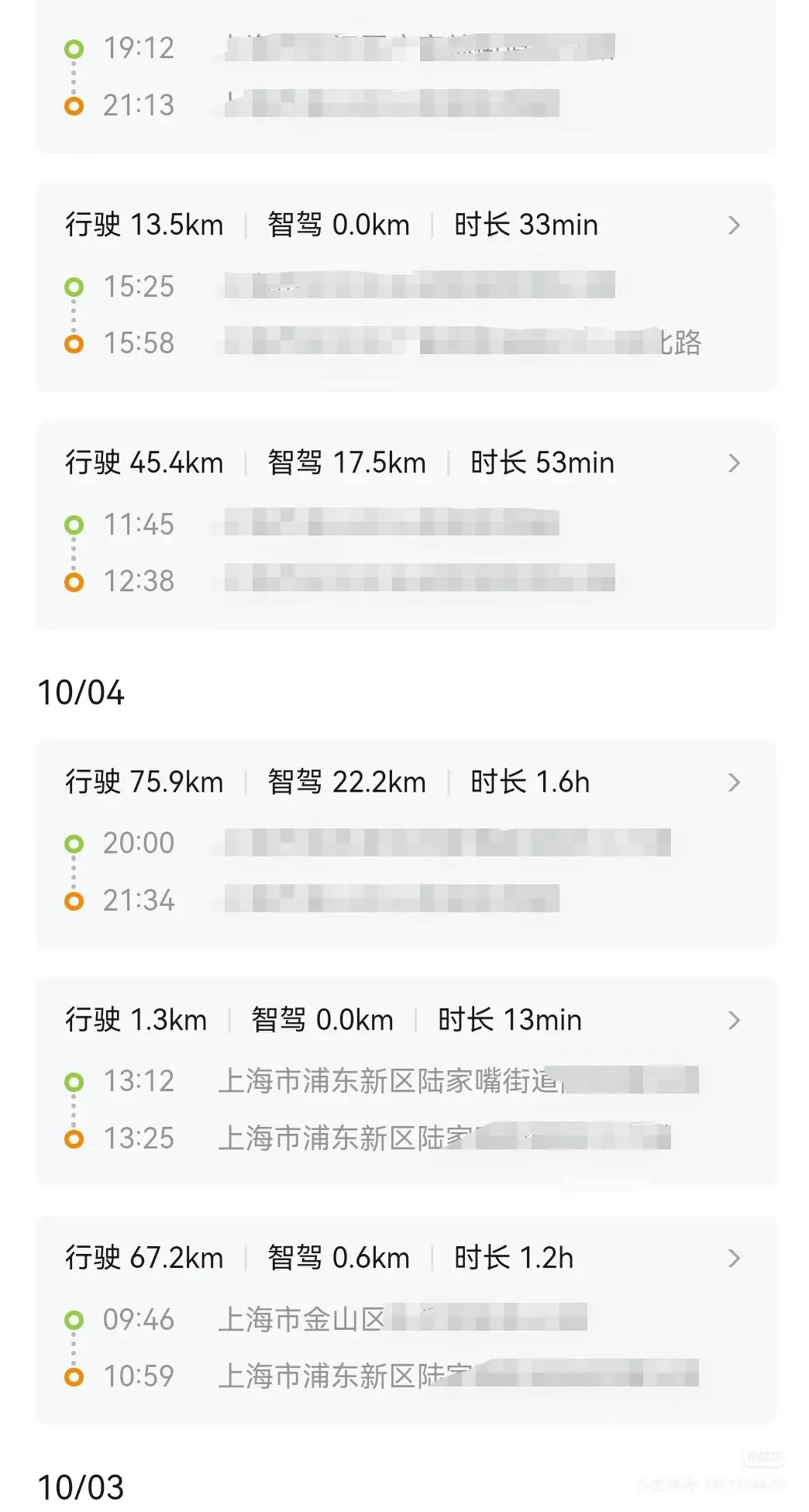
Task: Select the 10/04 date header
Action: tap(81, 692)
